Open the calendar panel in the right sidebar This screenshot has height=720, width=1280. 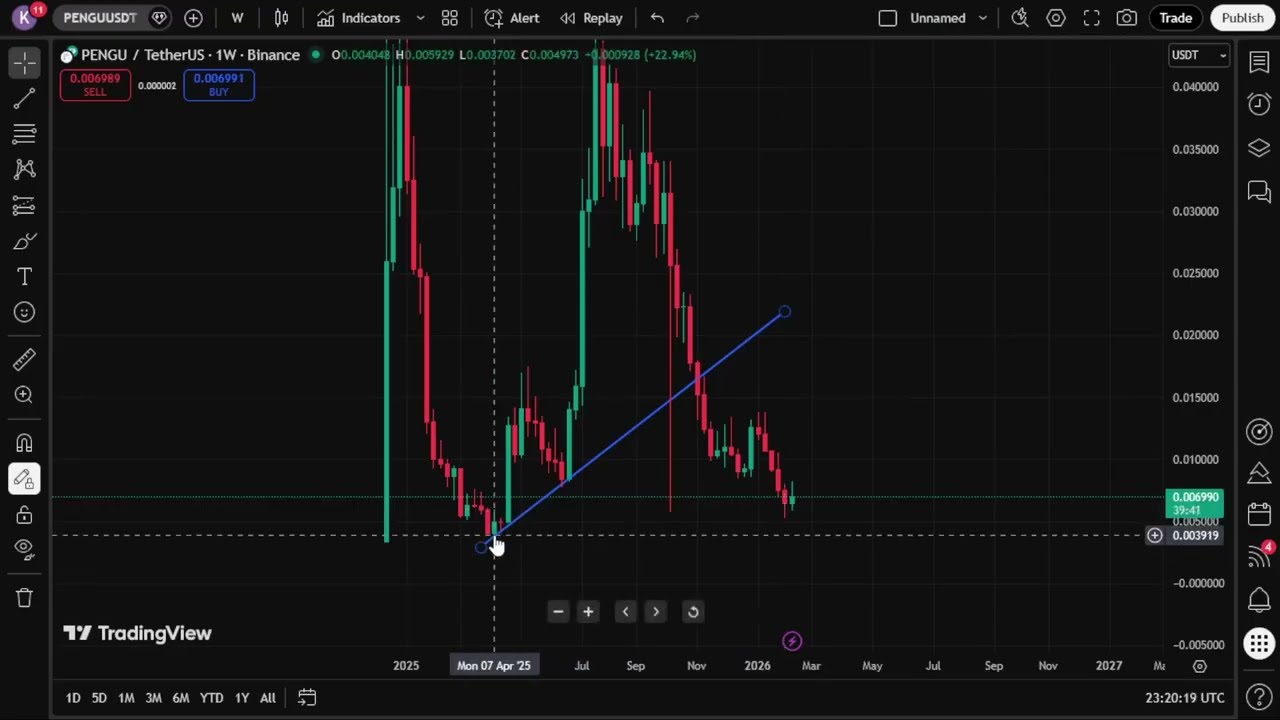pyautogui.click(x=1259, y=514)
